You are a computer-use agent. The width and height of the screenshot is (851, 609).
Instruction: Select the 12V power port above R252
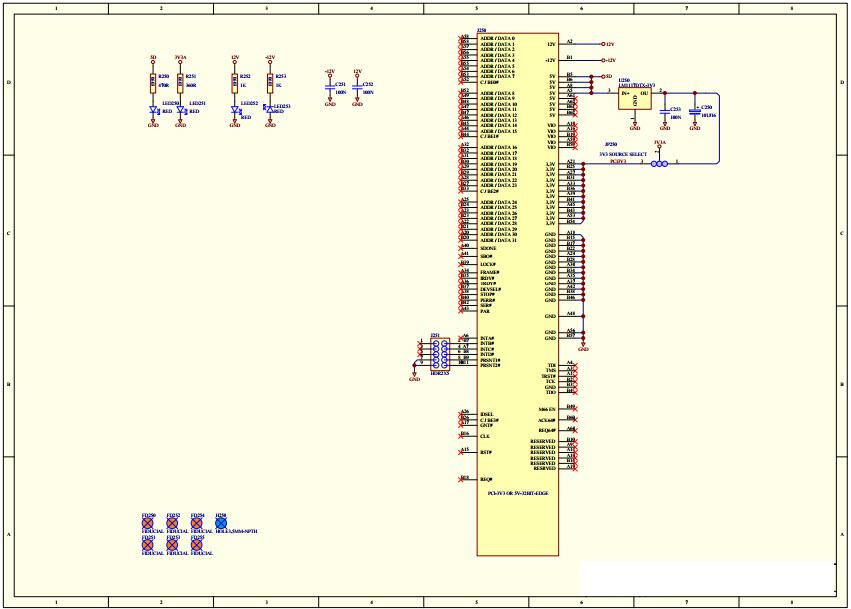click(234, 61)
